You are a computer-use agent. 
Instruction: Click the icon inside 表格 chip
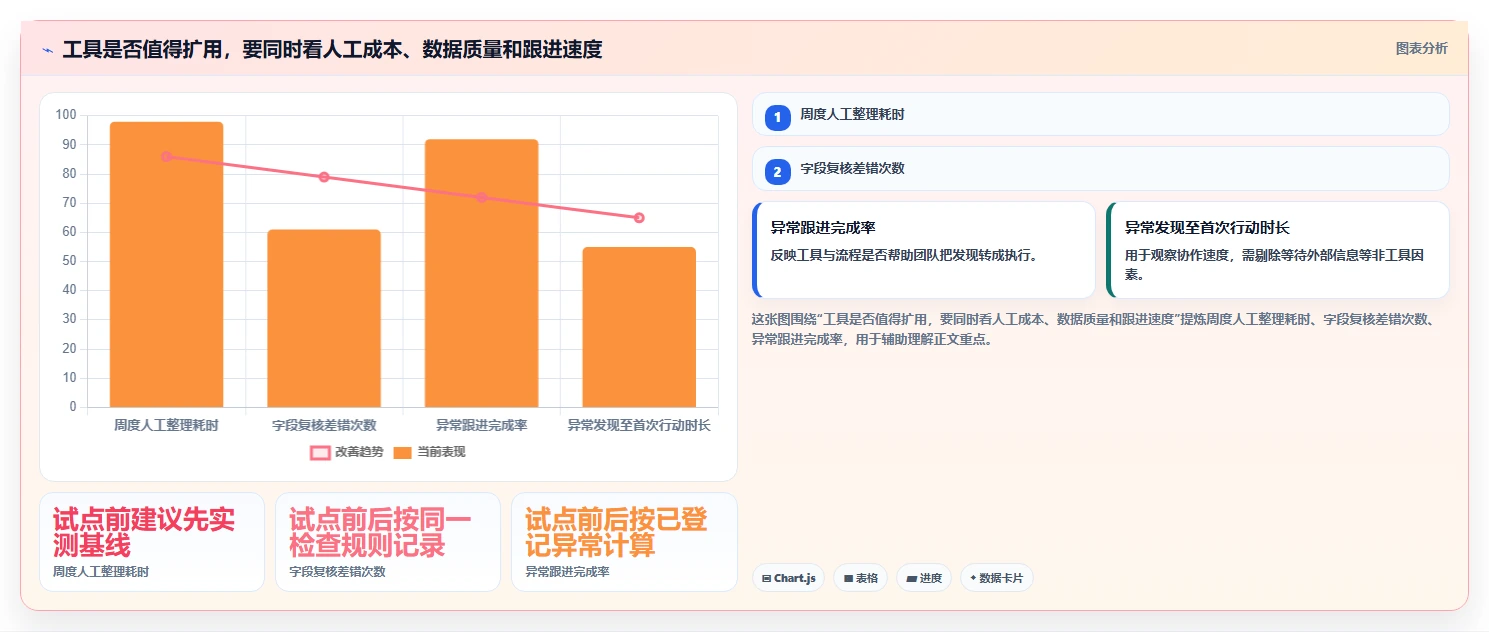tap(848, 578)
